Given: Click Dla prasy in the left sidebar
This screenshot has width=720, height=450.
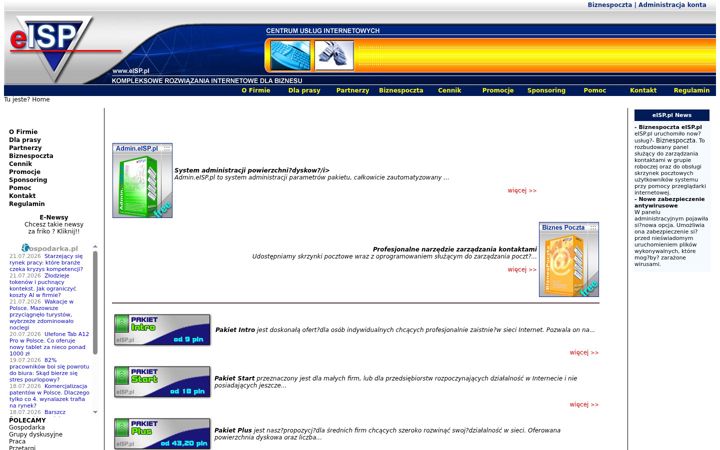Looking at the screenshot, I should point(25,140).
